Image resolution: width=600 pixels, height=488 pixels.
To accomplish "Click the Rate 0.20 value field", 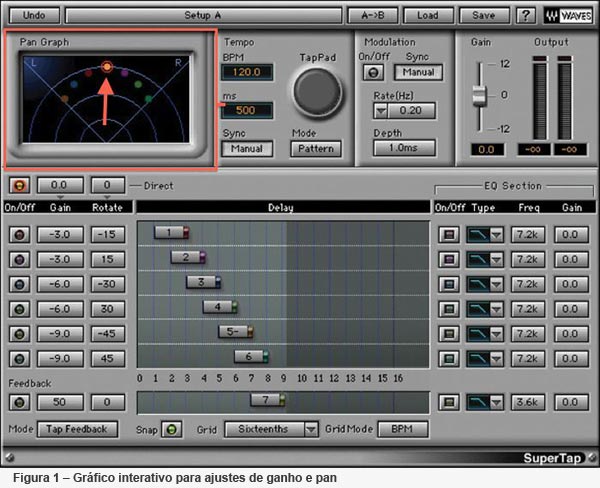I will pos(411,111).
